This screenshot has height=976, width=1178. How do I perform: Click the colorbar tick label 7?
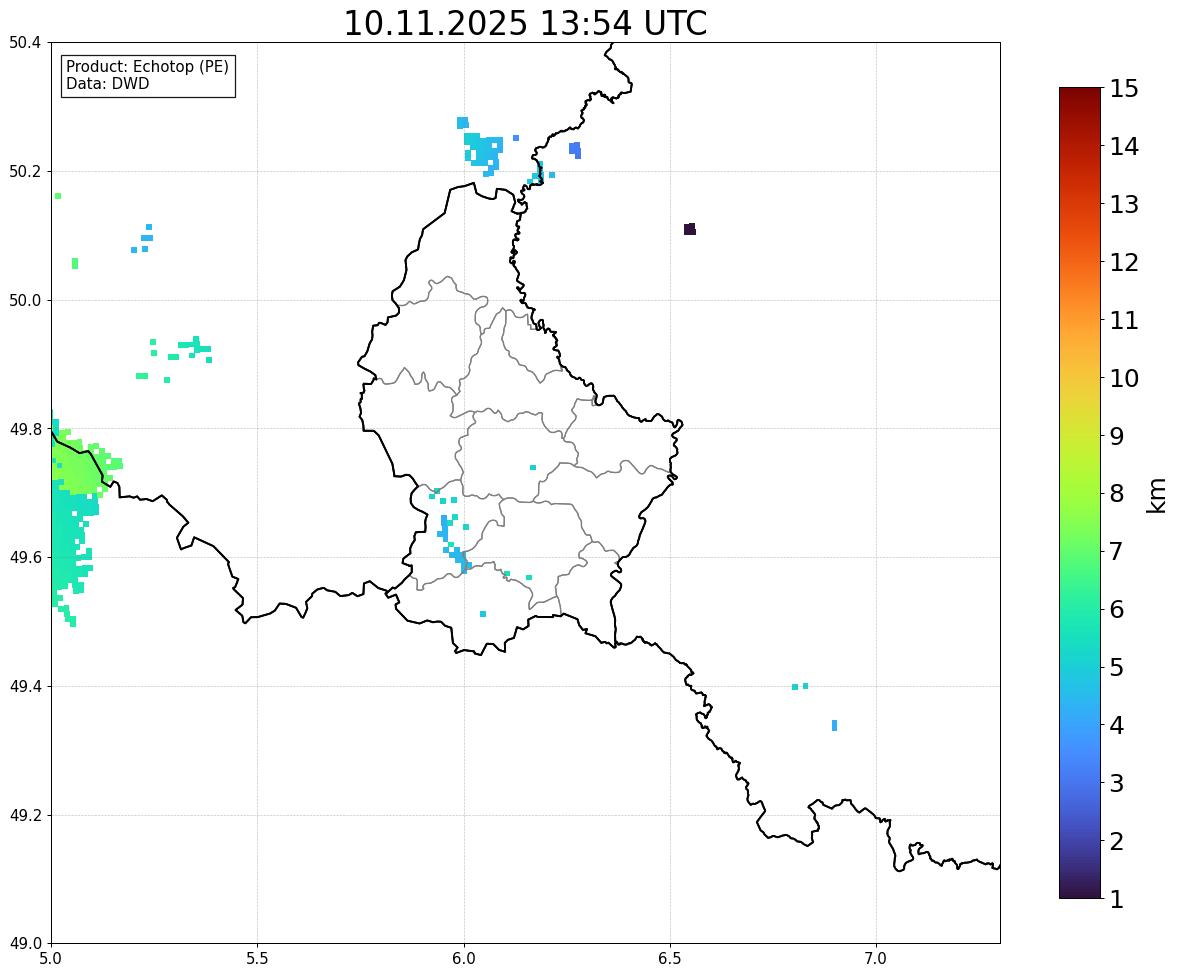[1117, 551]
